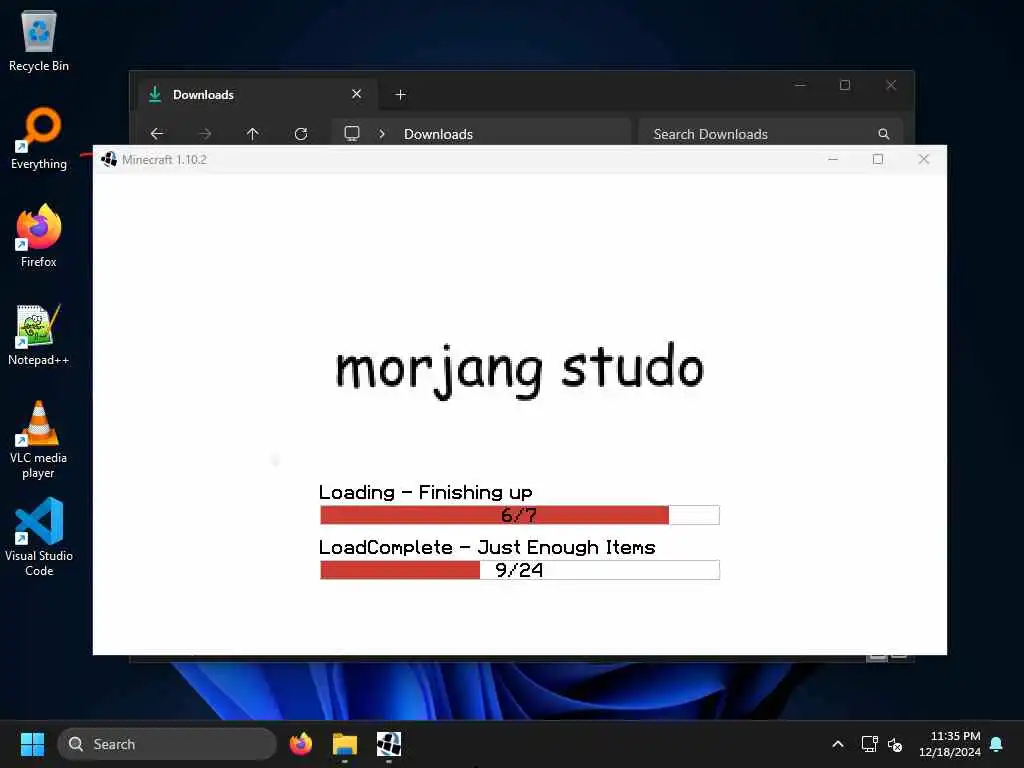Add a new tab in File Explorer
1024x768 pixels.
[401, 95]
